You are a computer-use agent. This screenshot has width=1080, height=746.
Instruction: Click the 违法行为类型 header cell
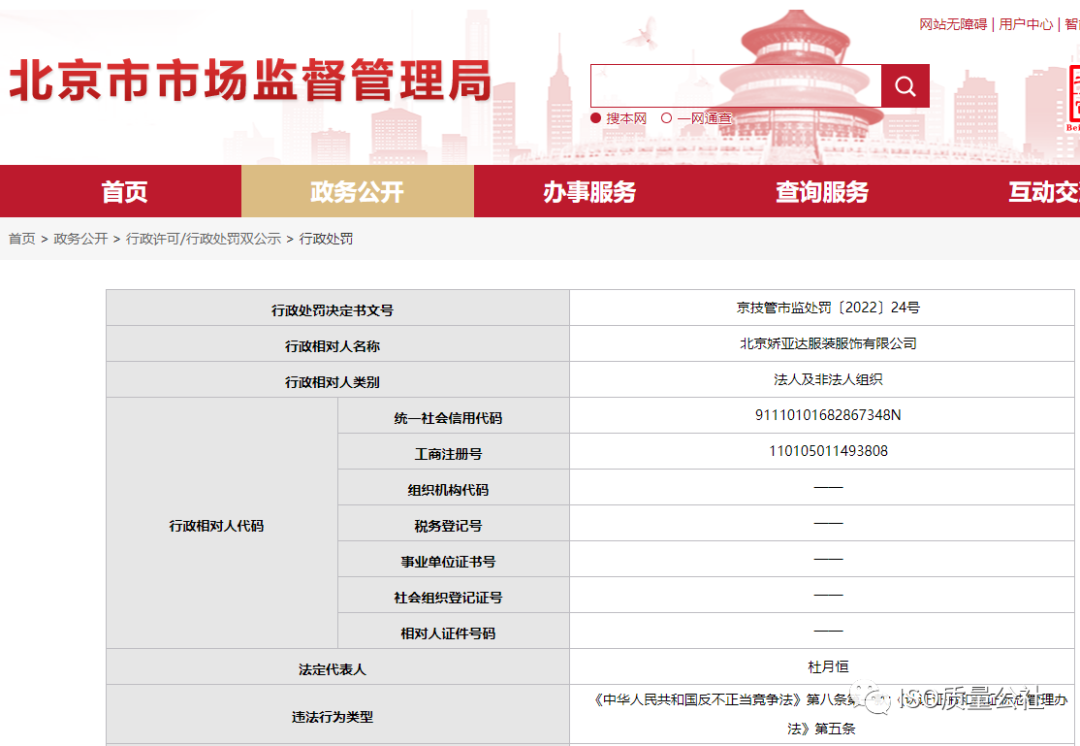pos(338,714)
